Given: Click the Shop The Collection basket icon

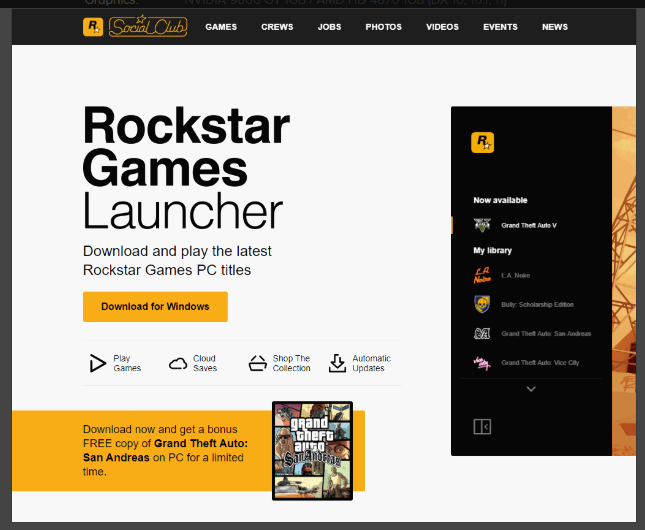Looking at the screenshot, I should pos(258,363).
